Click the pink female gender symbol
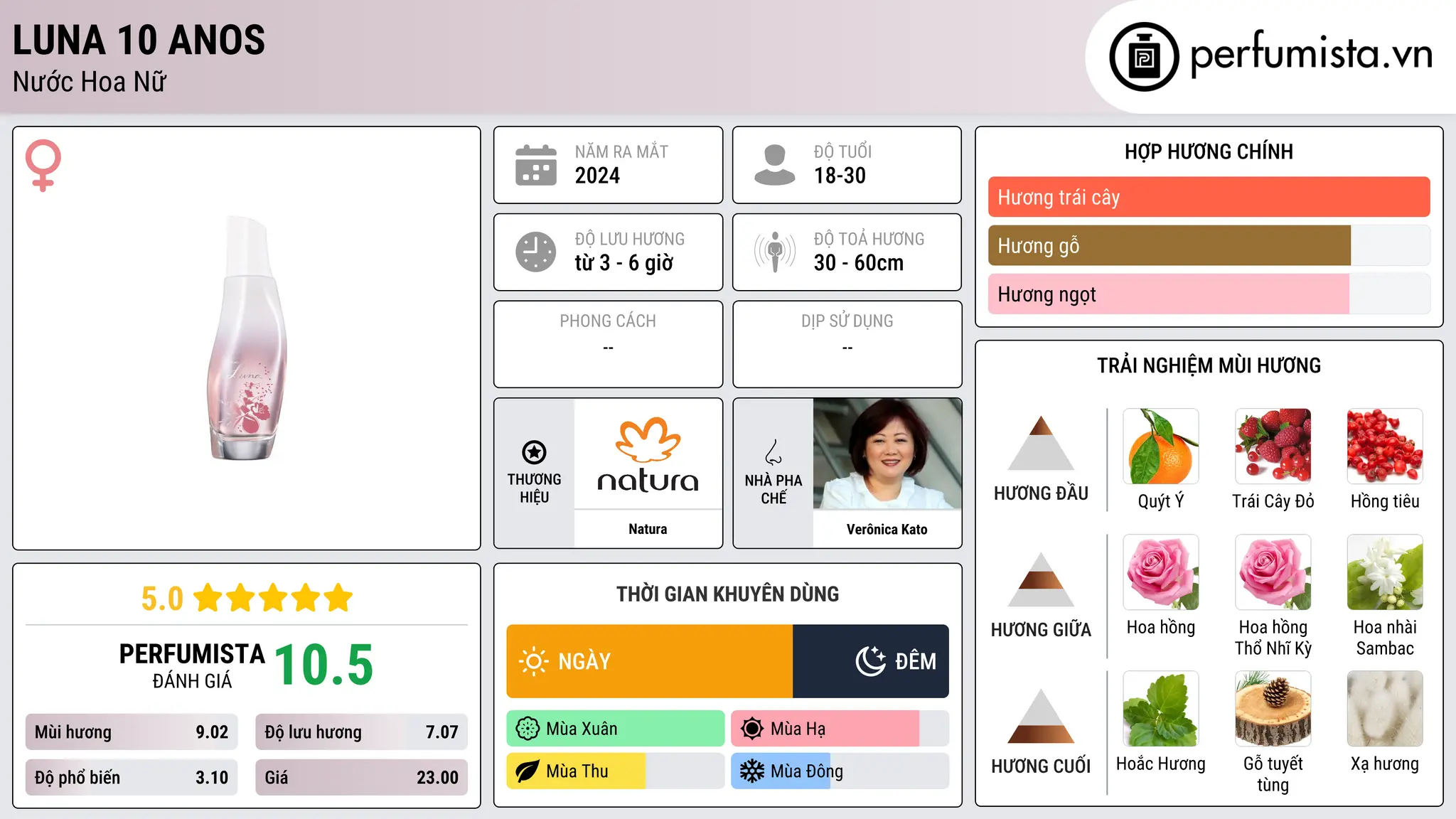The width and height of the screenshot is (1456, 819). 43,166
